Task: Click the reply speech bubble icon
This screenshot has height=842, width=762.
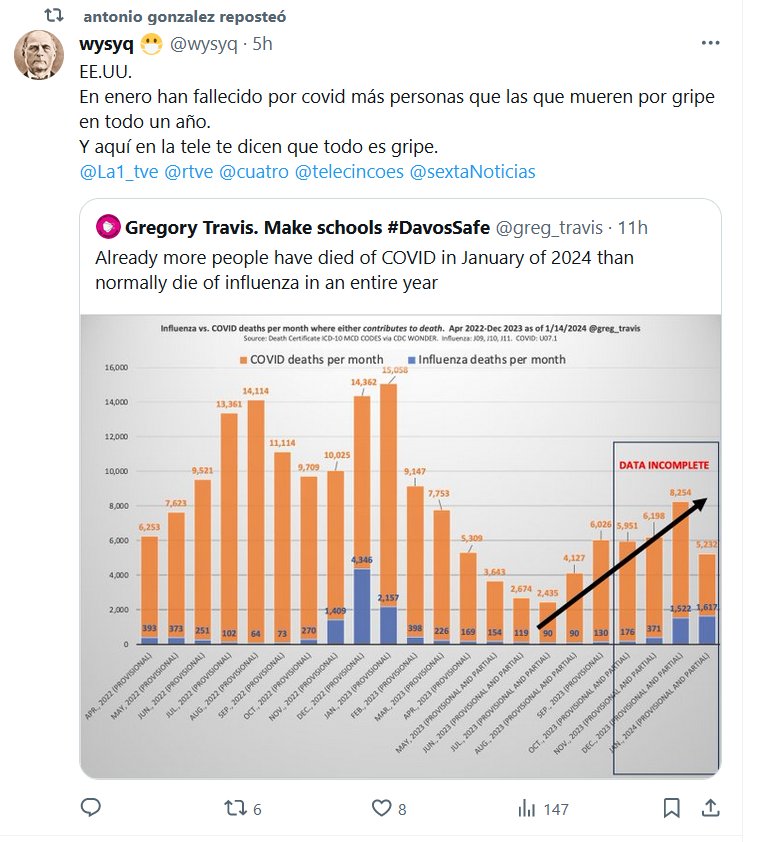Action: click(91, 808)
